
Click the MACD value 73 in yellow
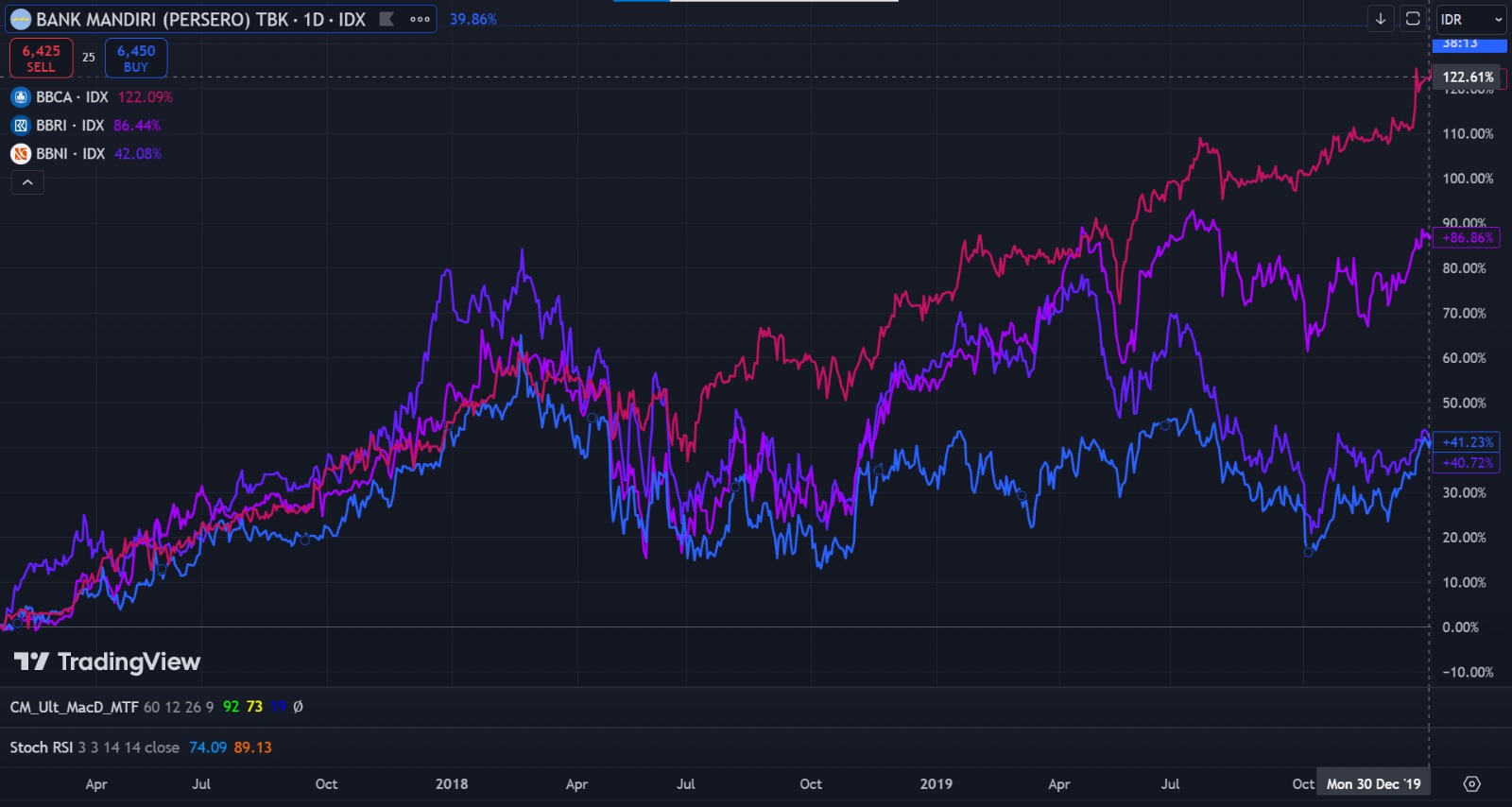point(254,707)
